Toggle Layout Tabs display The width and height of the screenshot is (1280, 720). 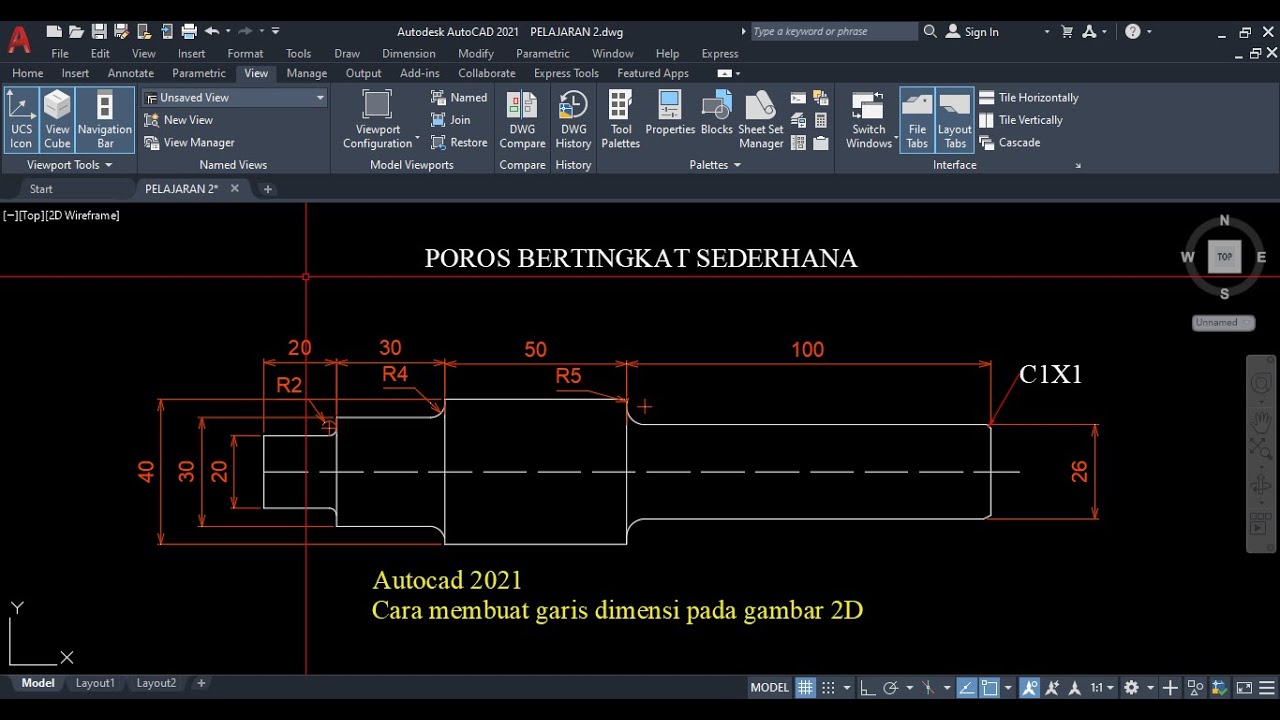click(954, 120)
